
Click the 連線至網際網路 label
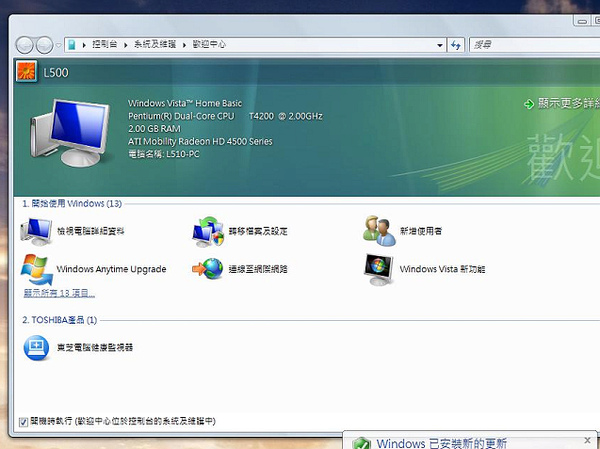258,269
